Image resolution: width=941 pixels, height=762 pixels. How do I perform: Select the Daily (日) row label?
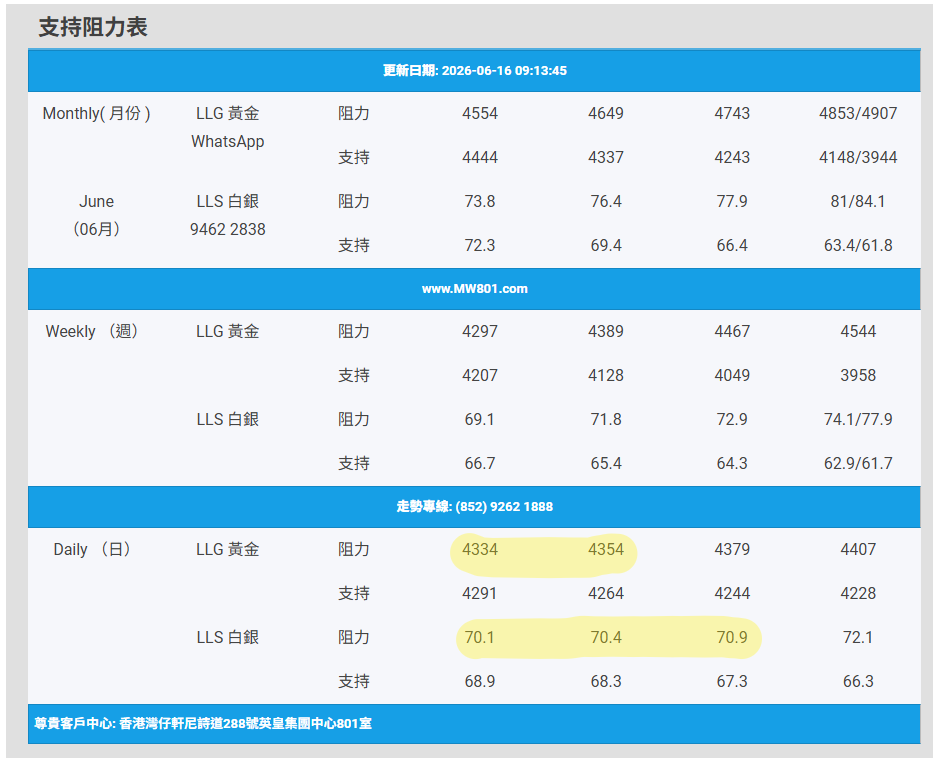coord(93,549)
